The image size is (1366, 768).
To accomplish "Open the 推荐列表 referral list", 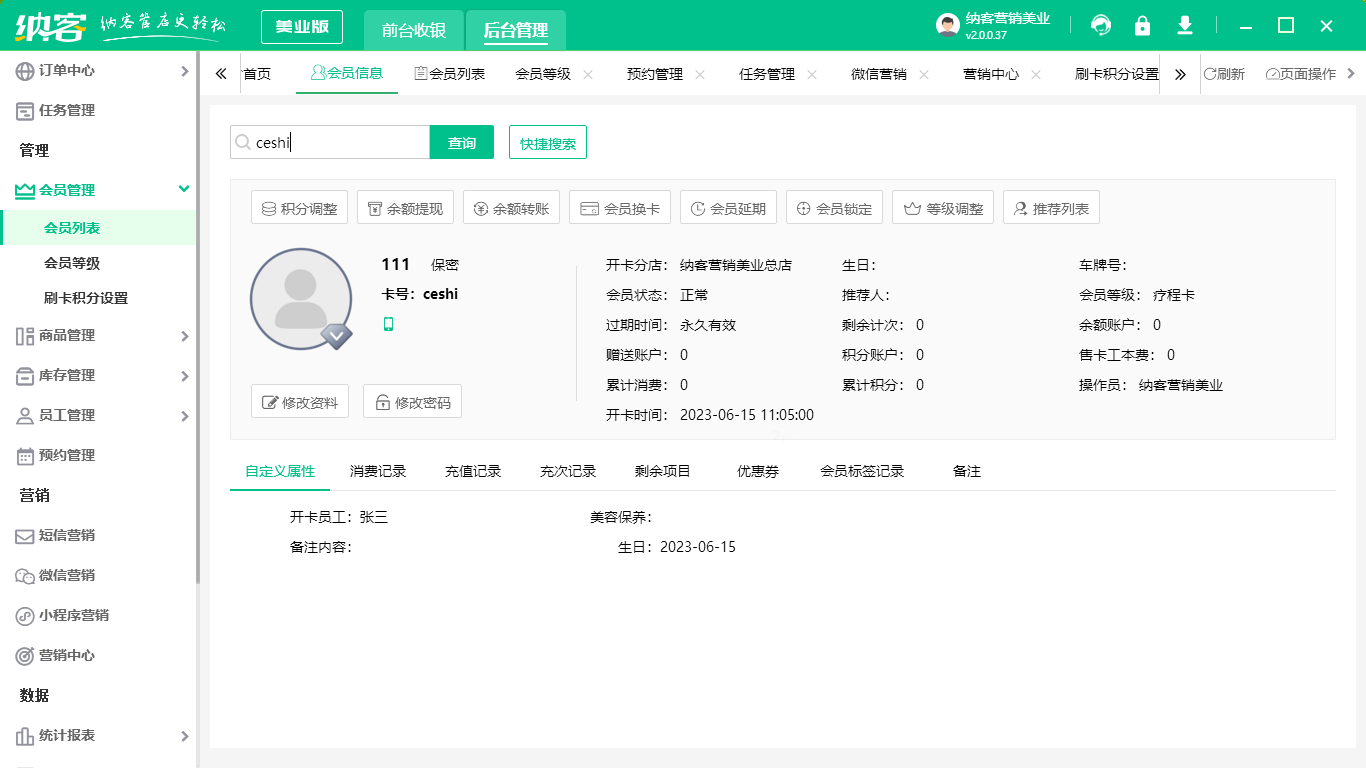I will tap(1051, 207).
